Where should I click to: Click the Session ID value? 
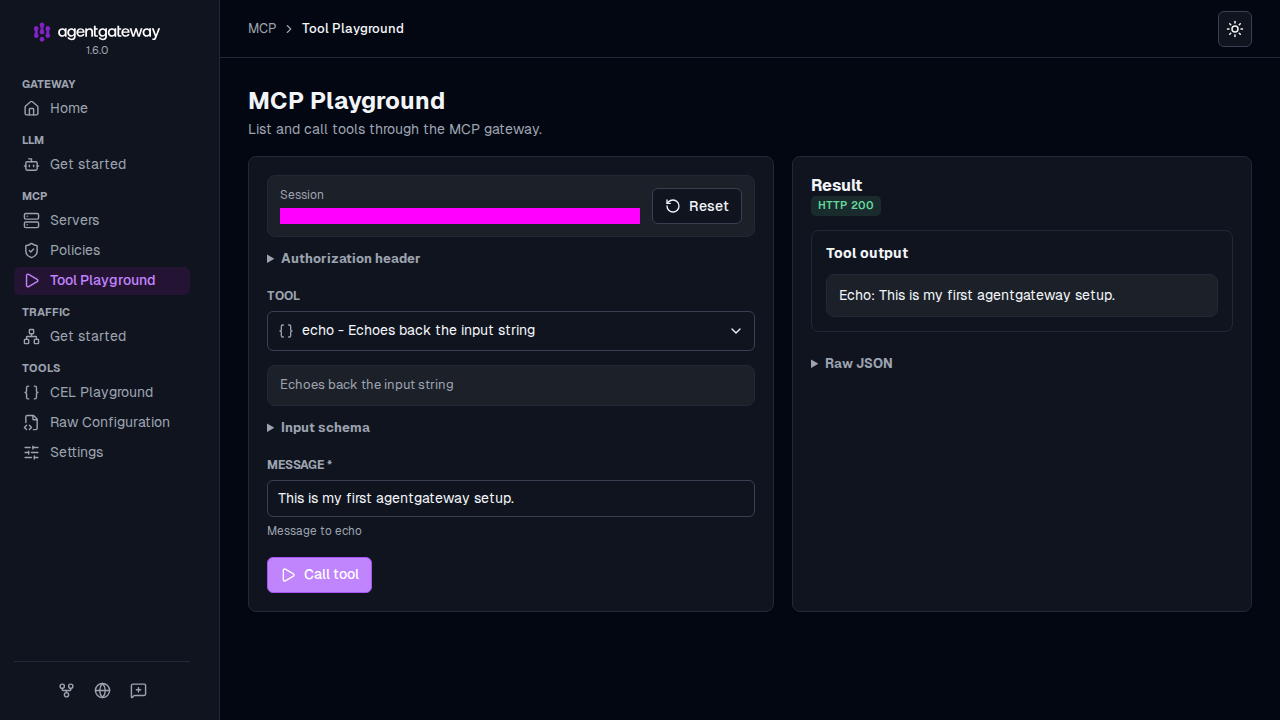coord(460,216)
